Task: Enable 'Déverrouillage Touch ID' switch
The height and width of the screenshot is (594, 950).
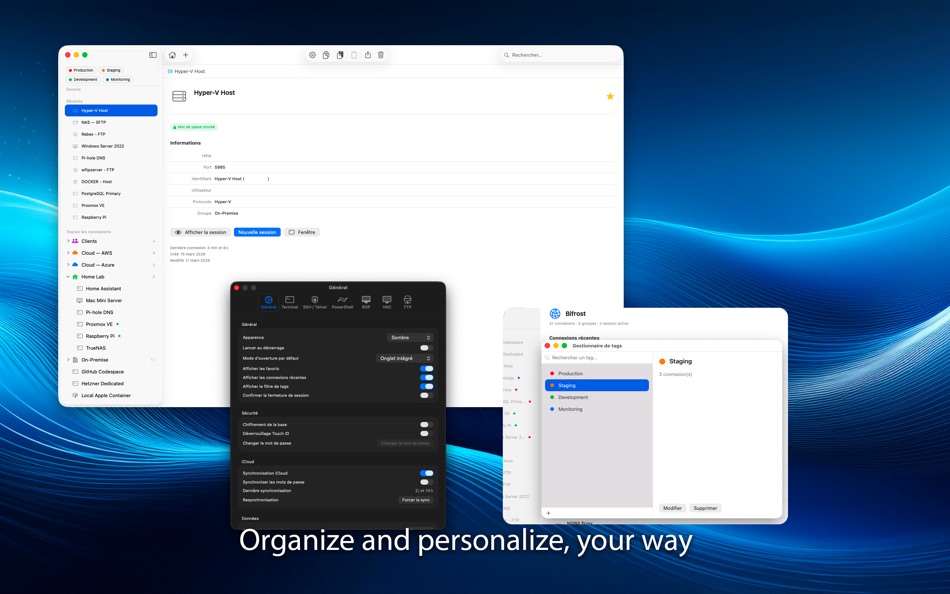Action: 426,433
